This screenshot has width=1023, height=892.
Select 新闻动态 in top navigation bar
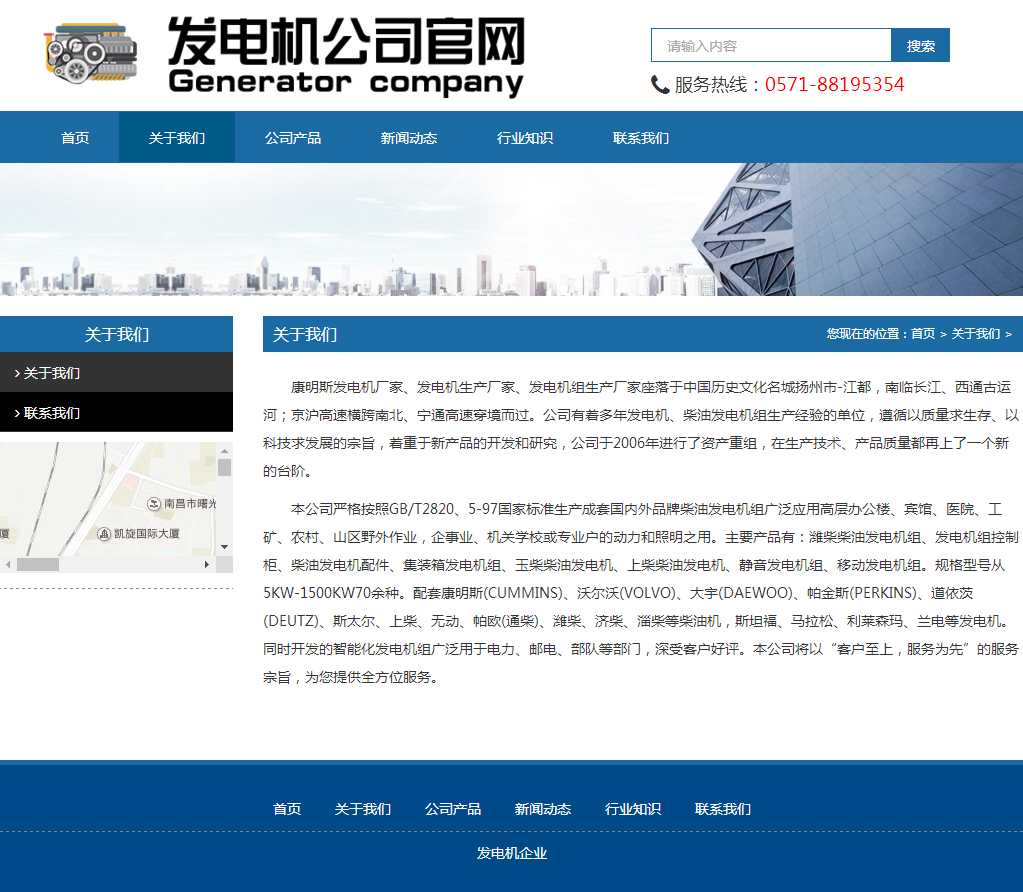[409, 138]
